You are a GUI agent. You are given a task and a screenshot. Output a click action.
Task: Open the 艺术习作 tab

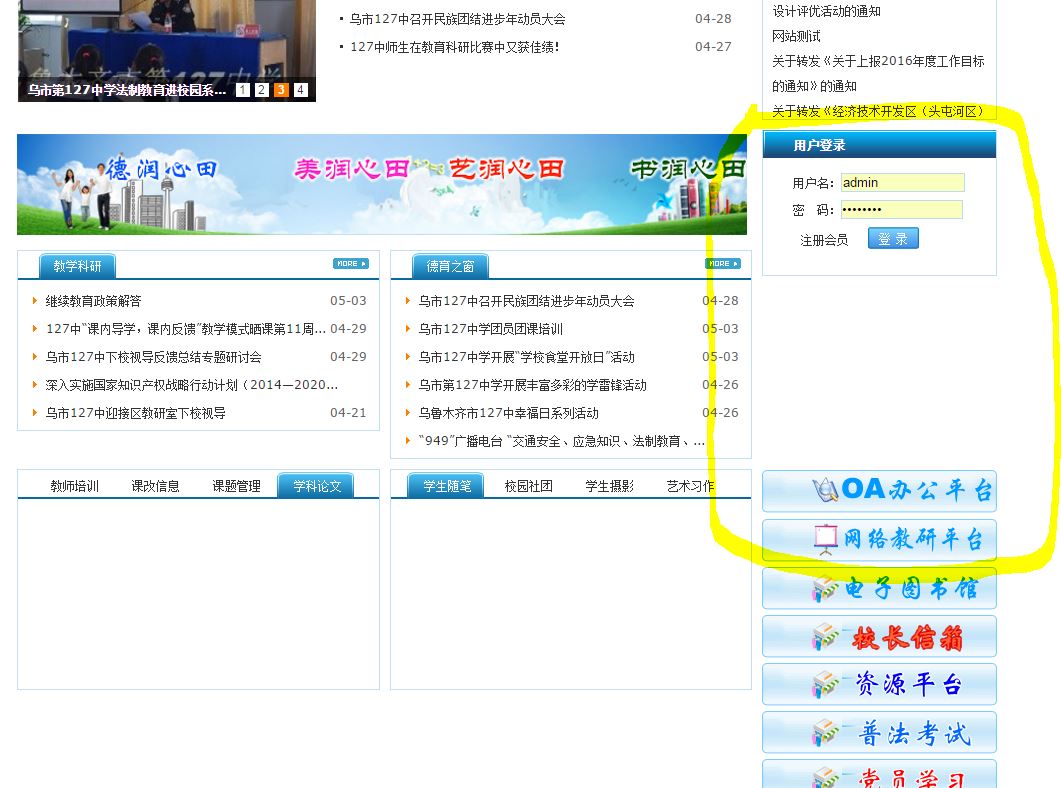[x=690, y=486]
